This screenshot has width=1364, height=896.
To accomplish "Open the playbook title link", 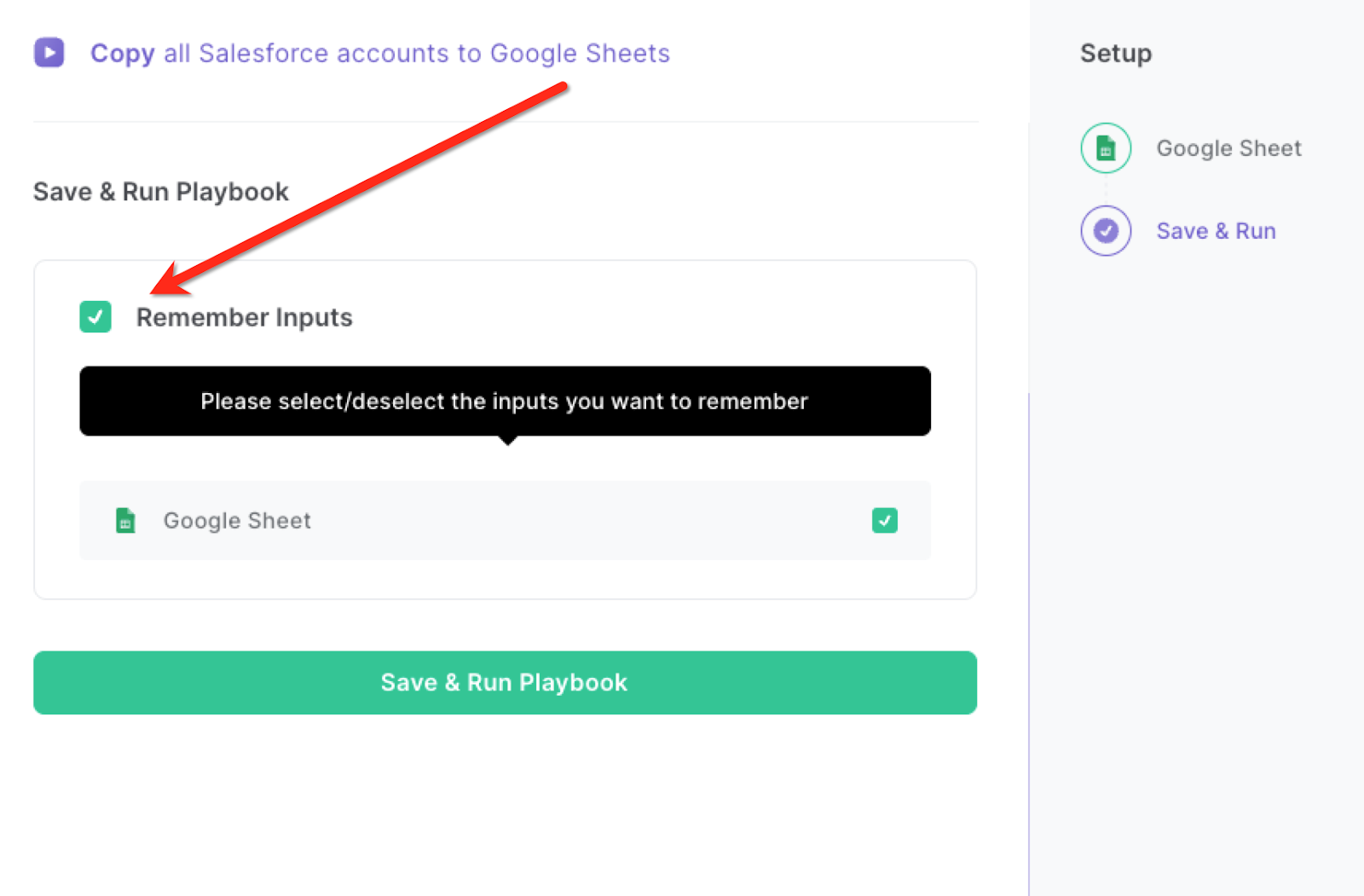I will click(380, 53).
